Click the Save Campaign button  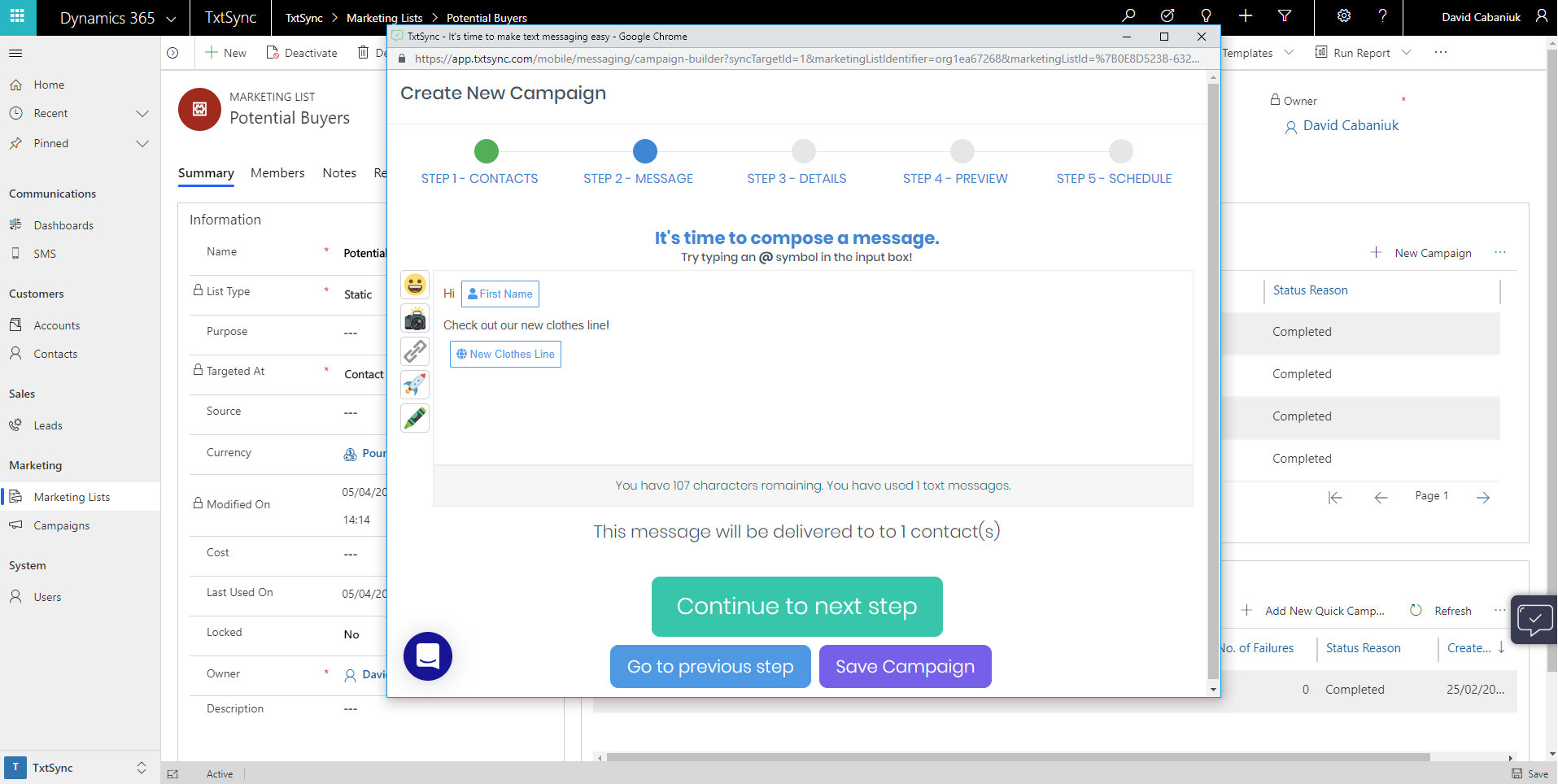coord(905,667)
